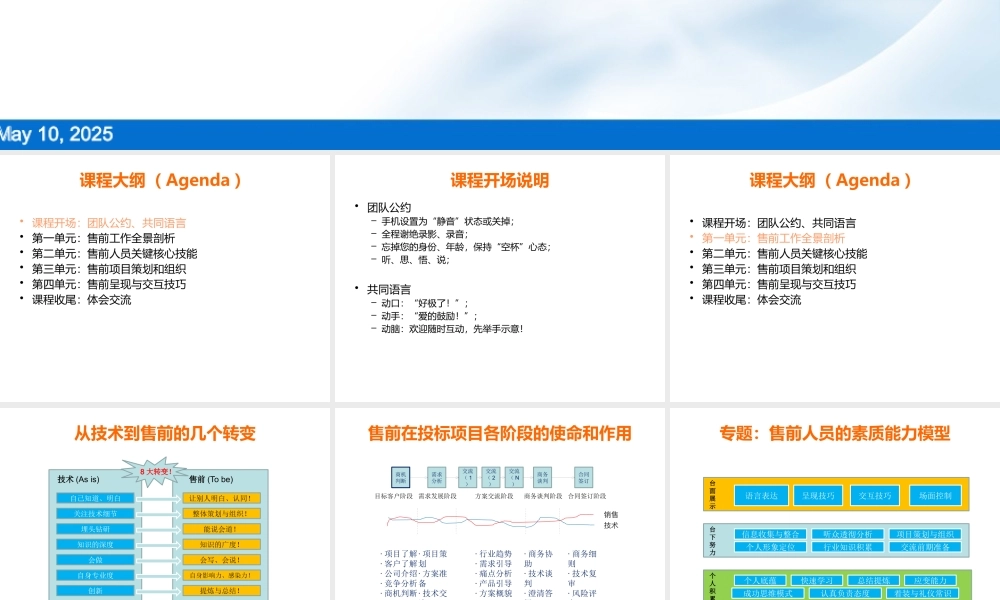Click the 技术 legend label beside the chart
The height and width of the screenshot is (600, 1000).
point(611,525)
